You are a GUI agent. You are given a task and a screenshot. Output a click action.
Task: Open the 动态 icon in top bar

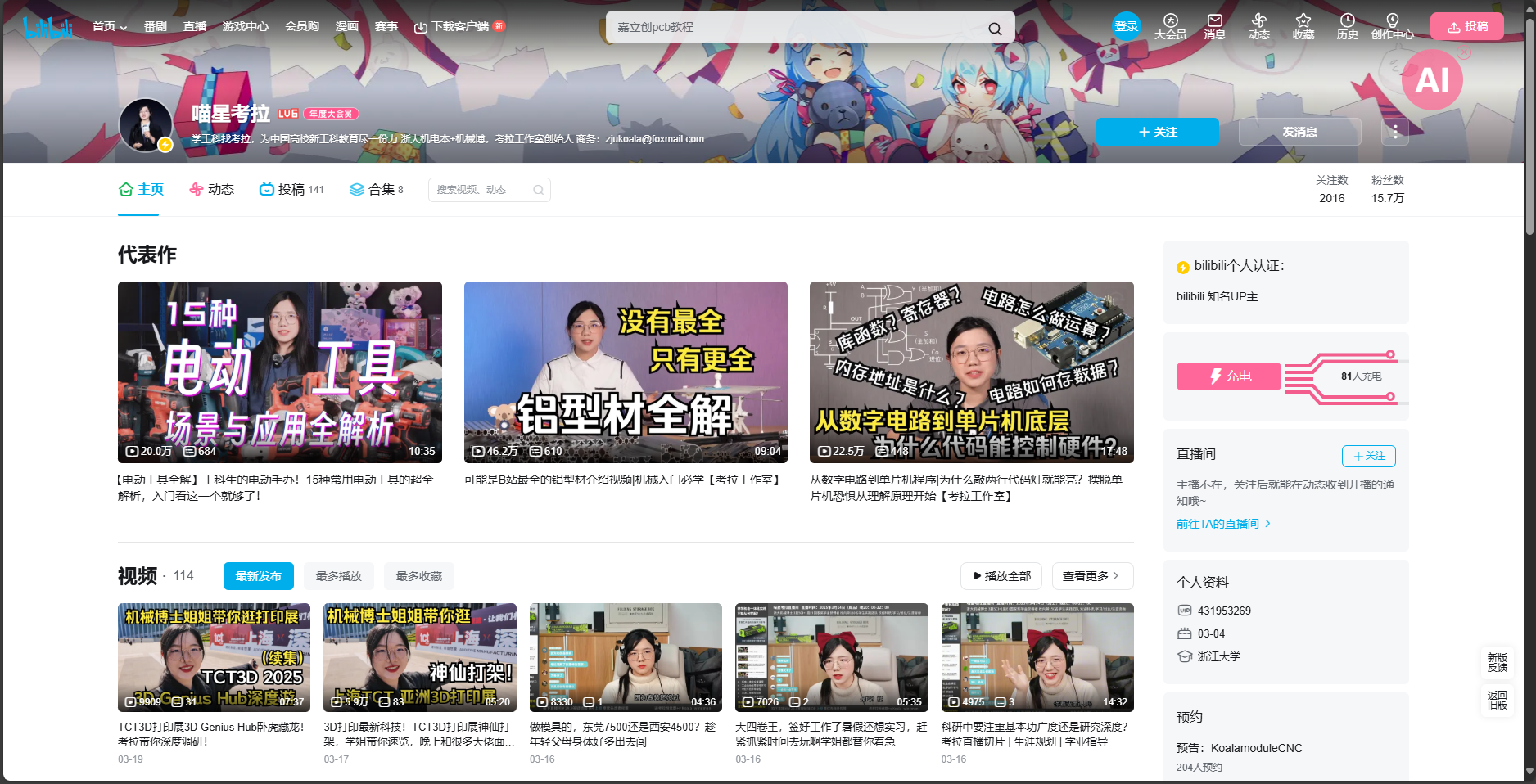tap(1258, 27)
